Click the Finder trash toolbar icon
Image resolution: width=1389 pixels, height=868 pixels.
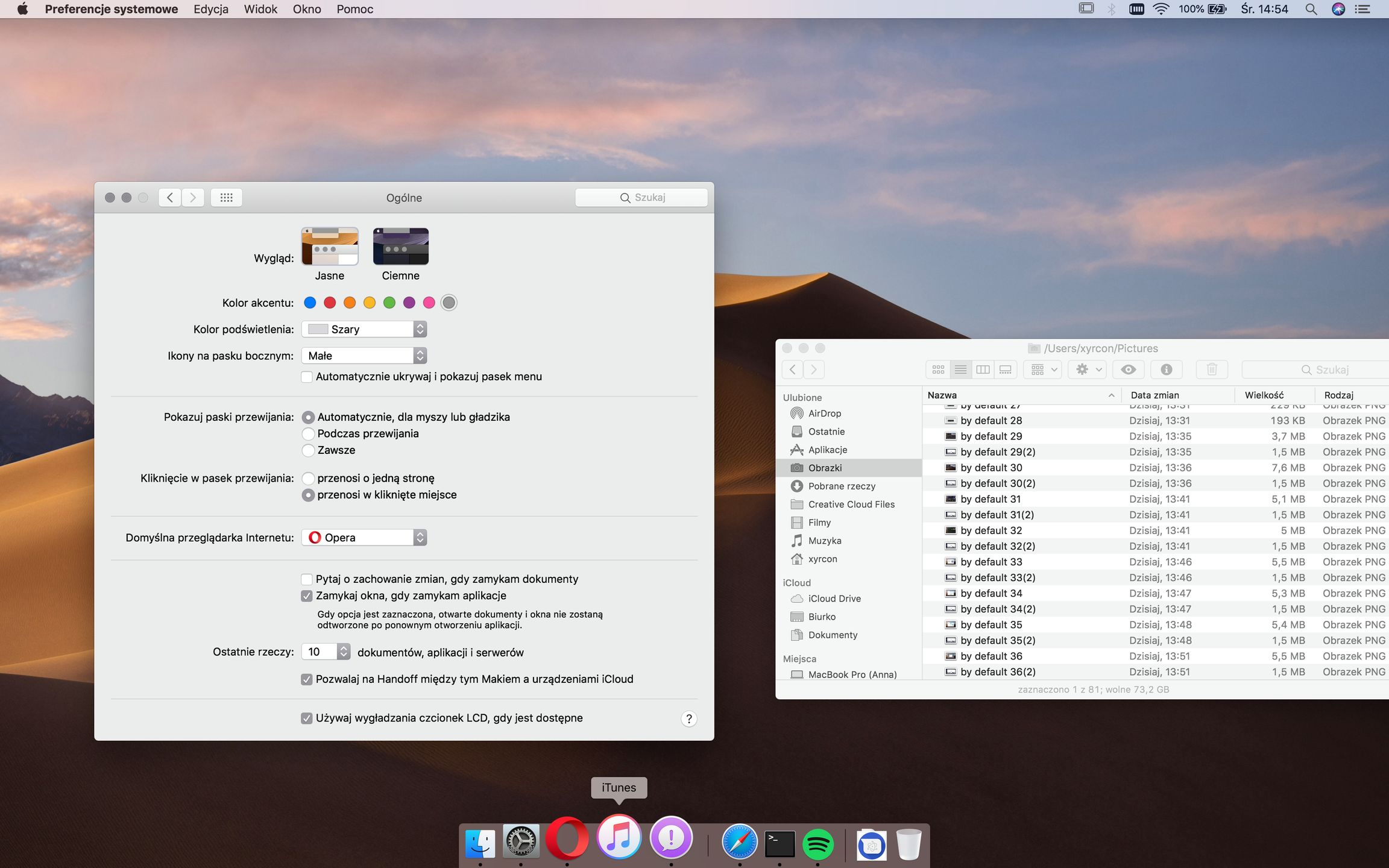[1212, 370]
